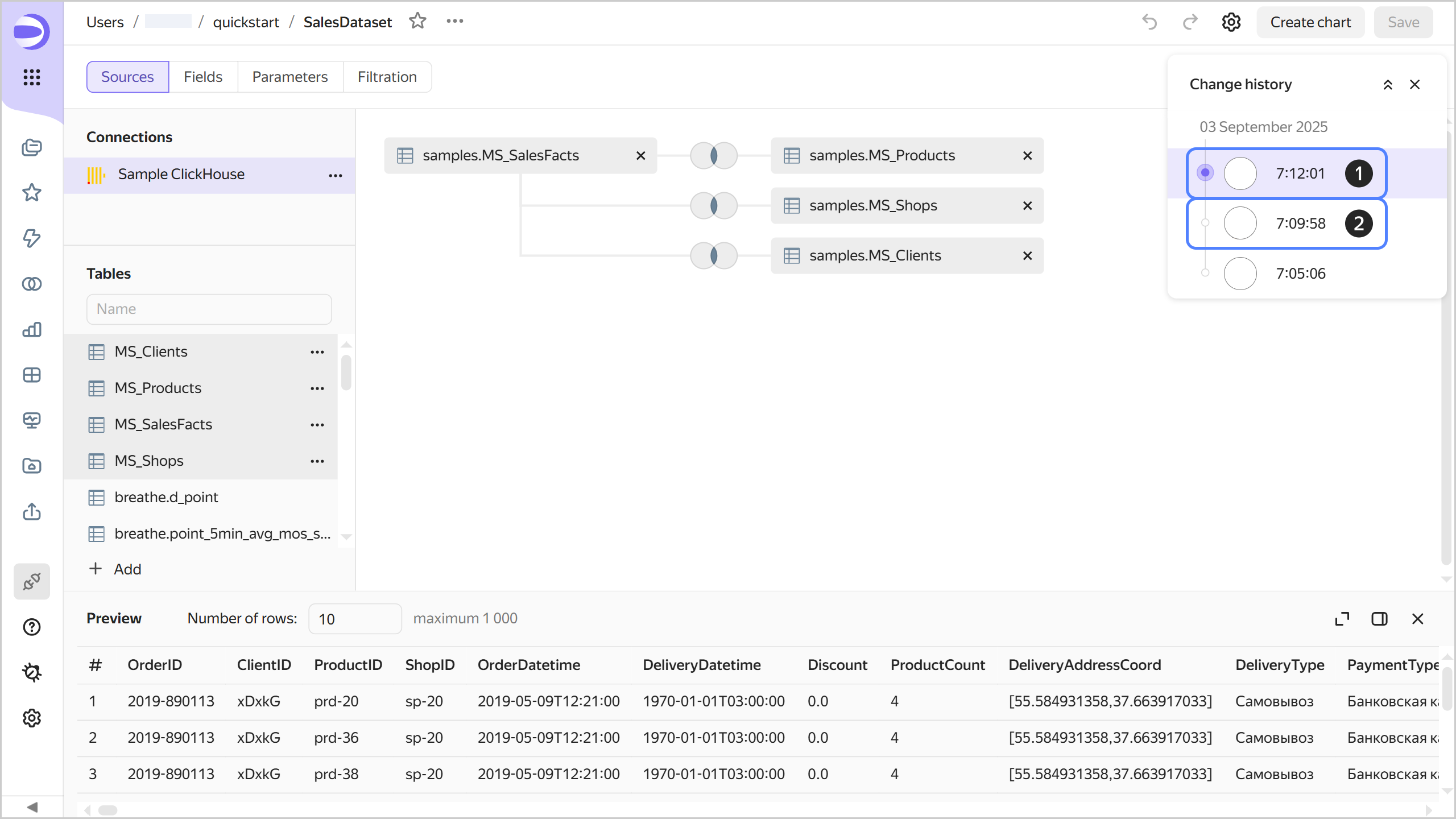Image resolution: width=1456 pixels, height=819 pixels.
Task: Collapse the Change history panel
Action: pyautogui.click(x=1388, y=85)
